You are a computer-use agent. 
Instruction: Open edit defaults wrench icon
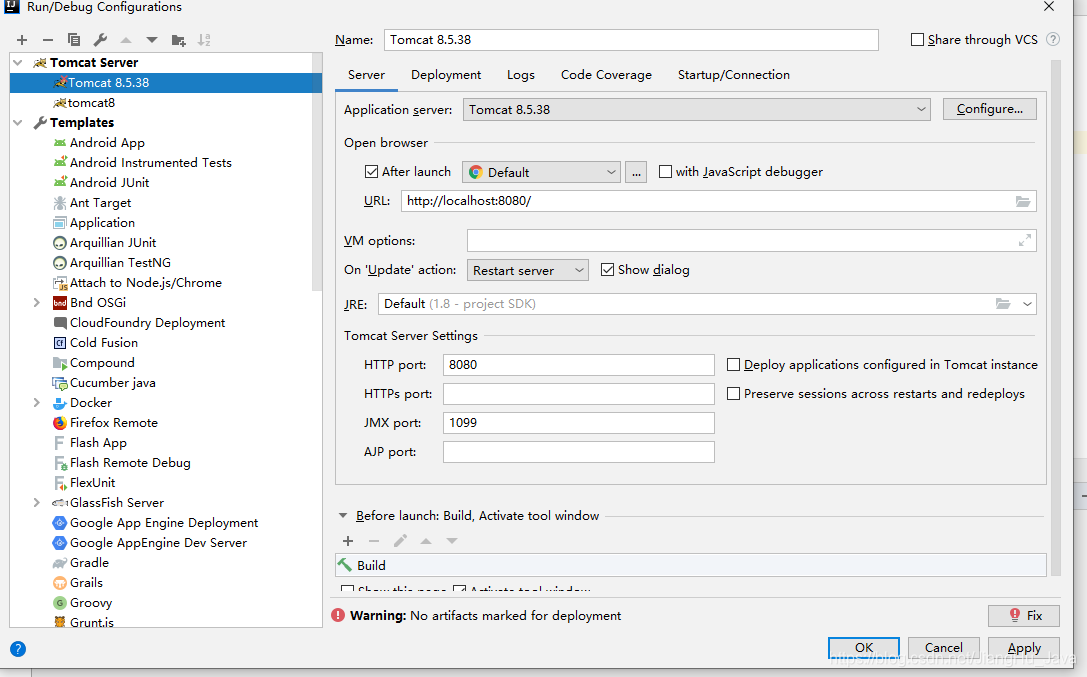pos(100,40)
